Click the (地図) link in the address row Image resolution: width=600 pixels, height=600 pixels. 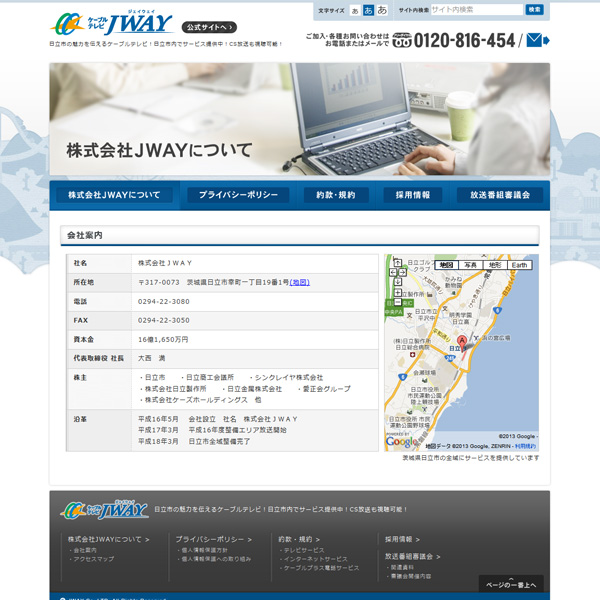pyautogui.click(x=300, y=282)
